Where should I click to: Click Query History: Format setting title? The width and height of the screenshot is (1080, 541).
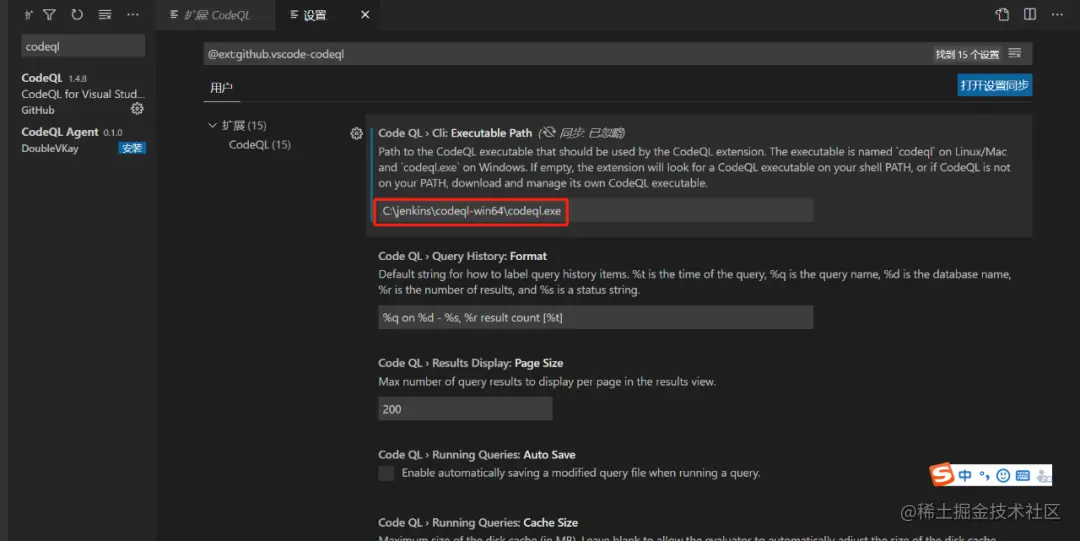coord(462,256)
